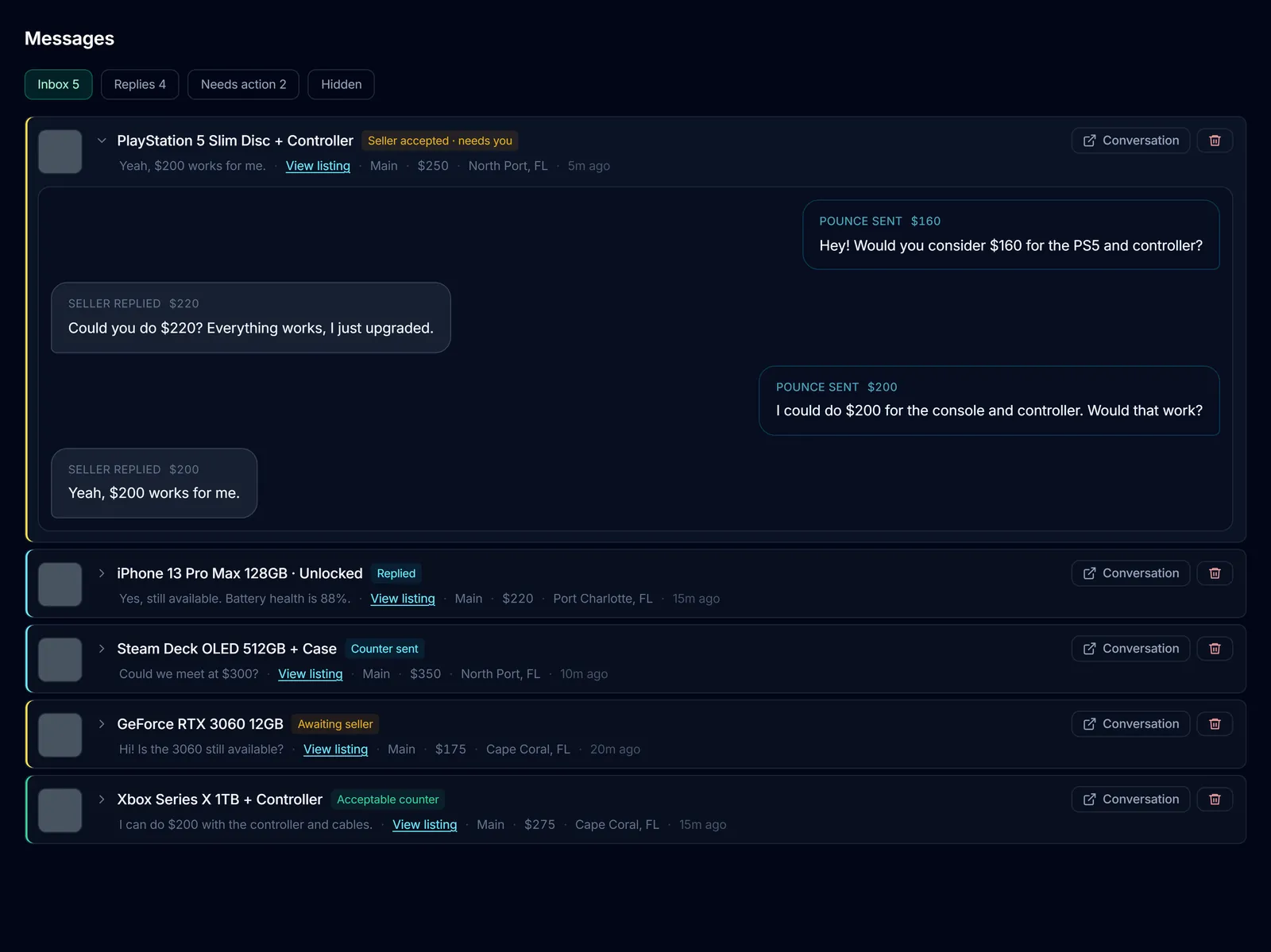Open Conversation for Xbox Series X

click(1130, 800)
